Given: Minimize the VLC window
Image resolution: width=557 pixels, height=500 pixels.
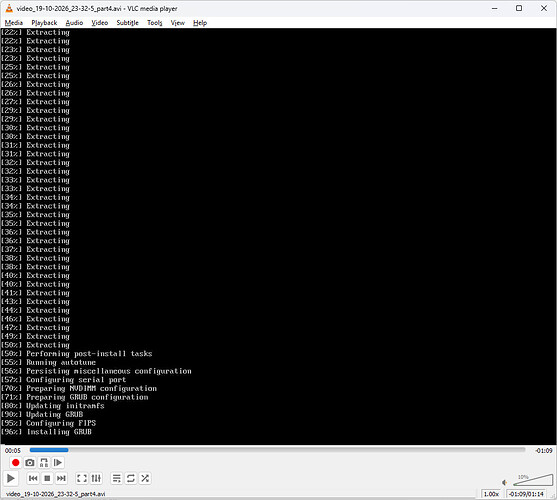Looking at the screenshot, I should 494,8.
